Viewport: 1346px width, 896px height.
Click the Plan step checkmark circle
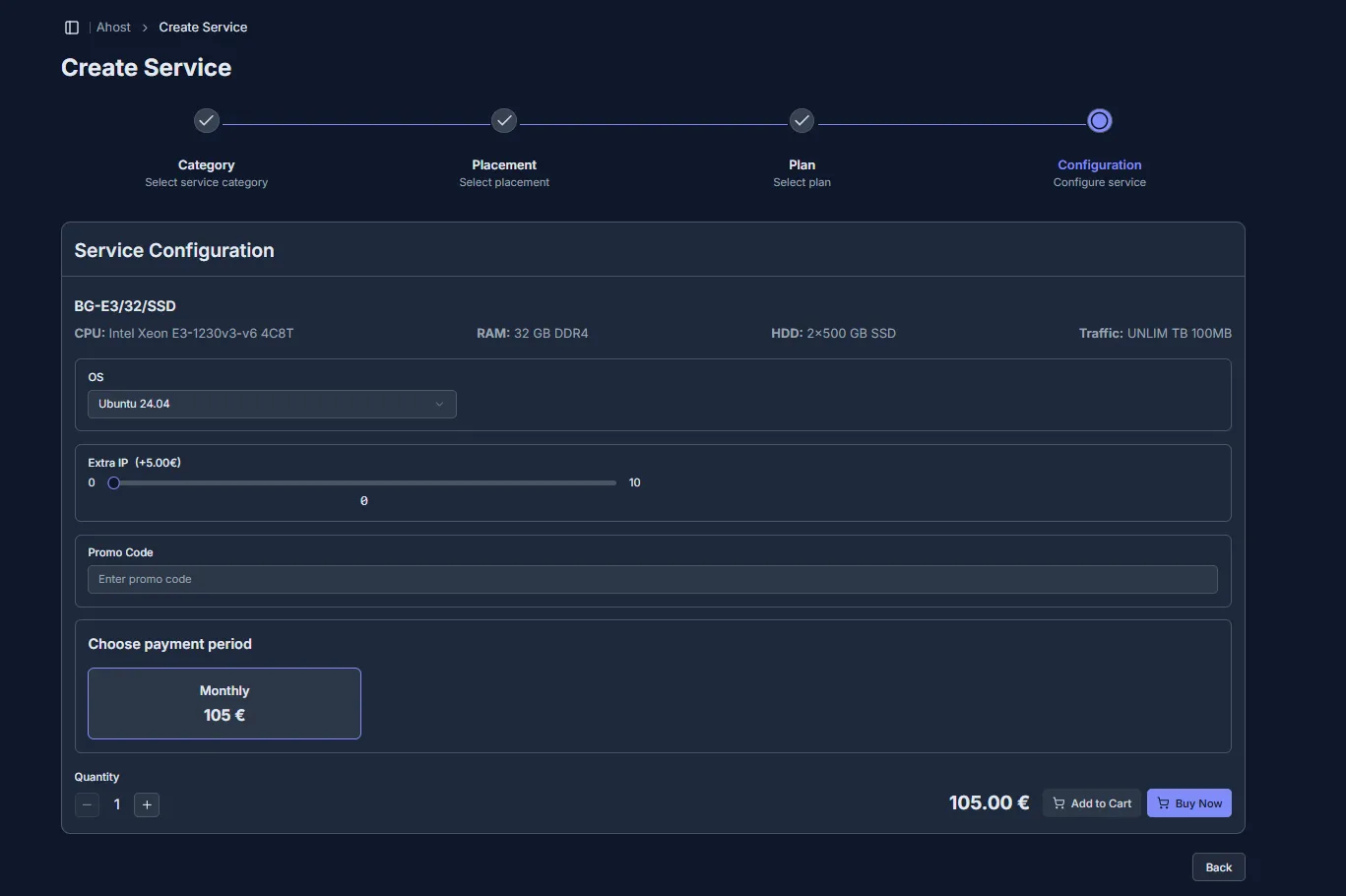click(801, 120)
